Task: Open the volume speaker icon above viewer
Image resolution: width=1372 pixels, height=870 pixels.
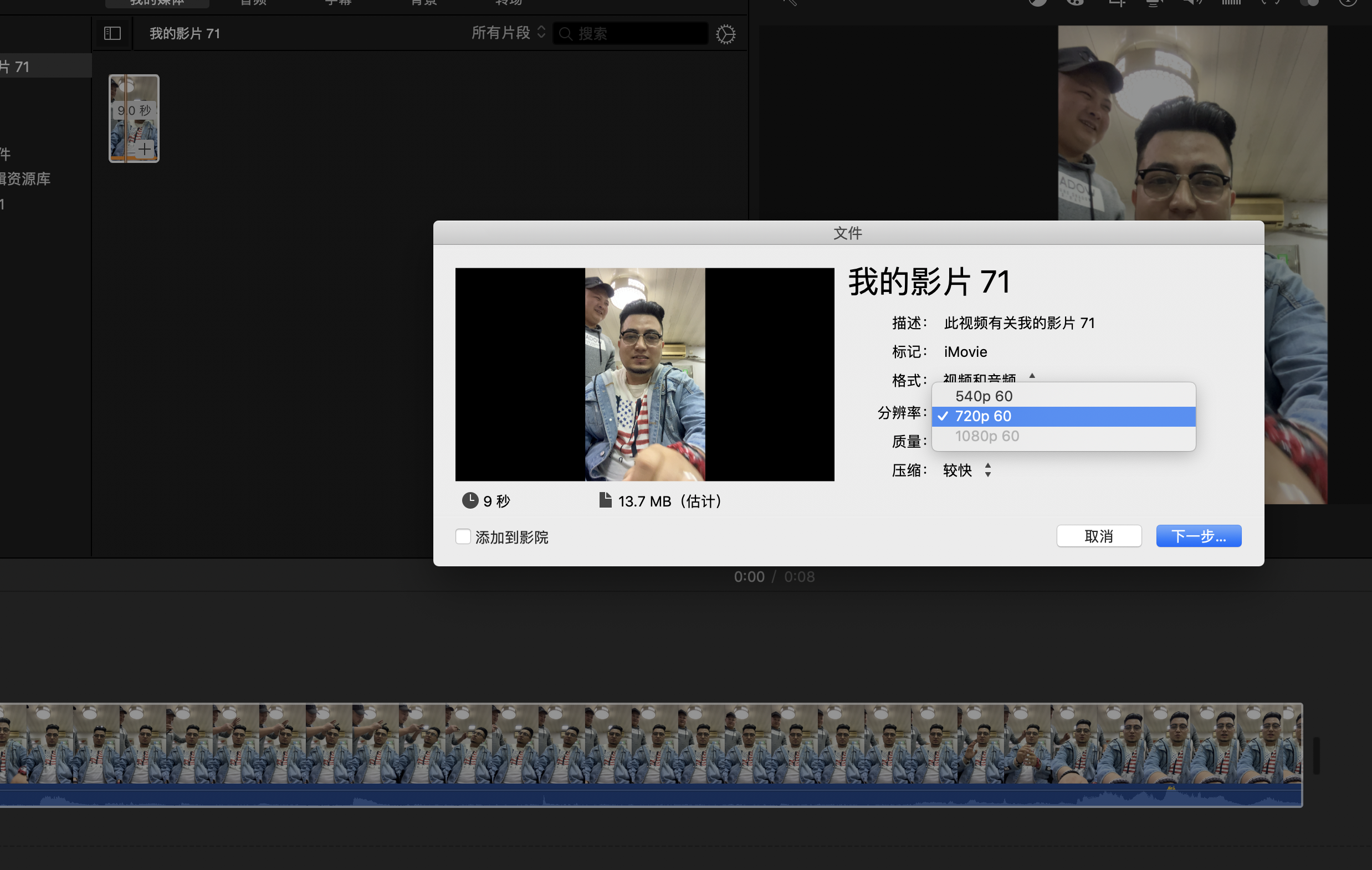Action: click(1191, 3)
